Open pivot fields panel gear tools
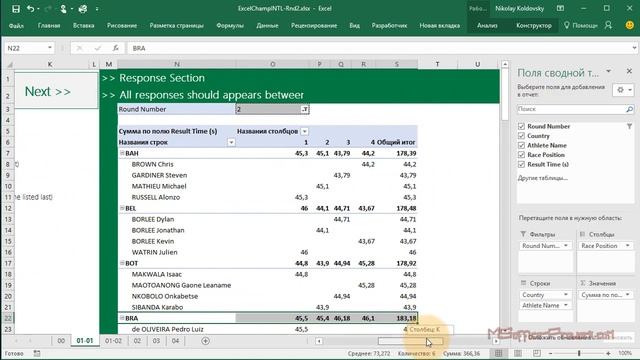 [x=623, y=90]
